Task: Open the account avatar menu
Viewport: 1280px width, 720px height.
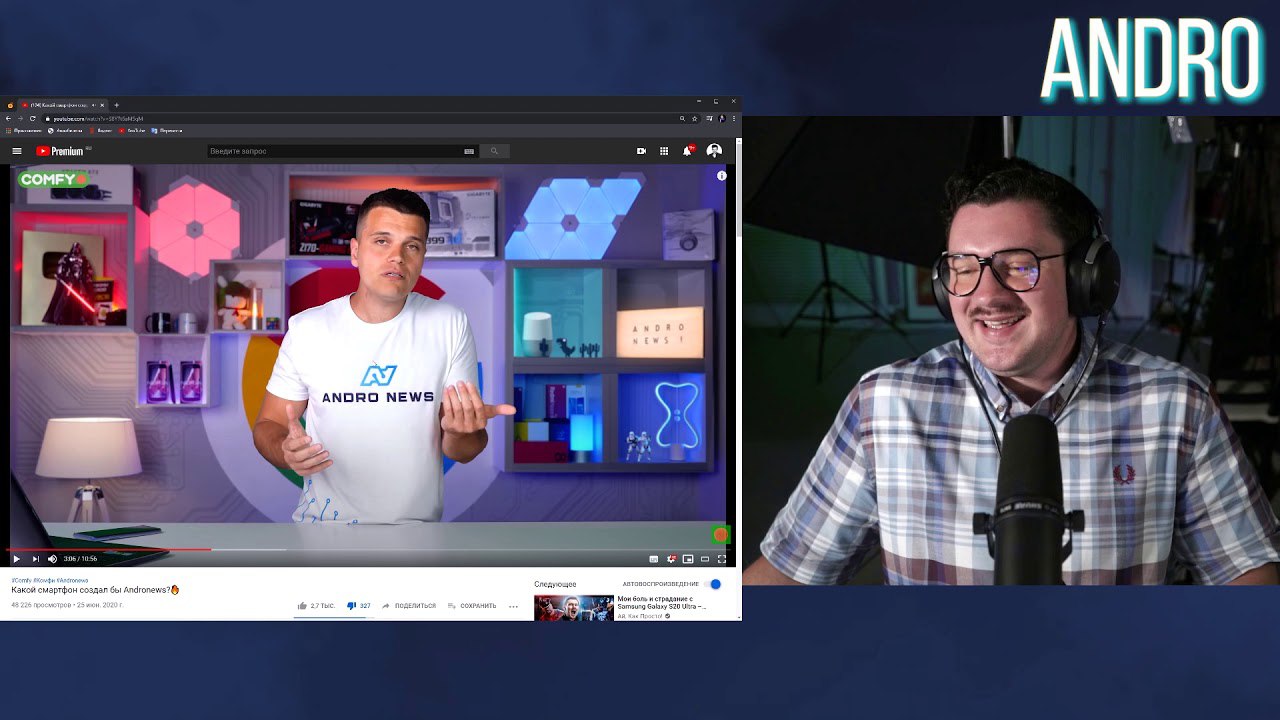Action: coord(714,151)
